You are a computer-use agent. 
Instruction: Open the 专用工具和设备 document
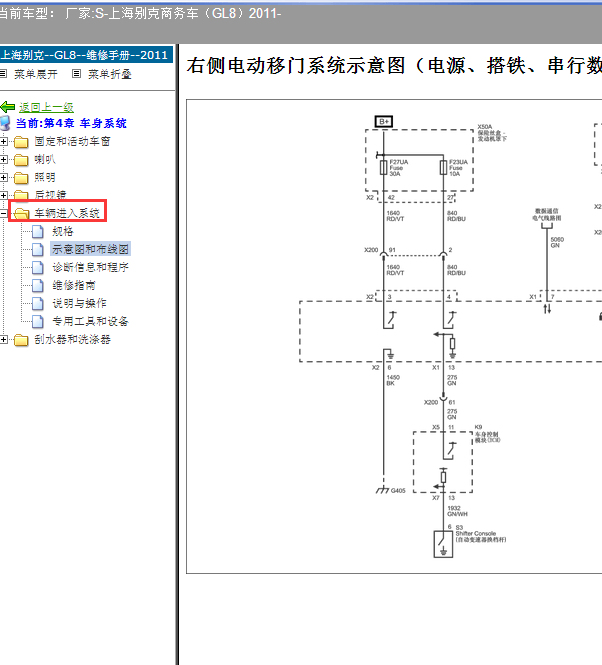[90, 321]
